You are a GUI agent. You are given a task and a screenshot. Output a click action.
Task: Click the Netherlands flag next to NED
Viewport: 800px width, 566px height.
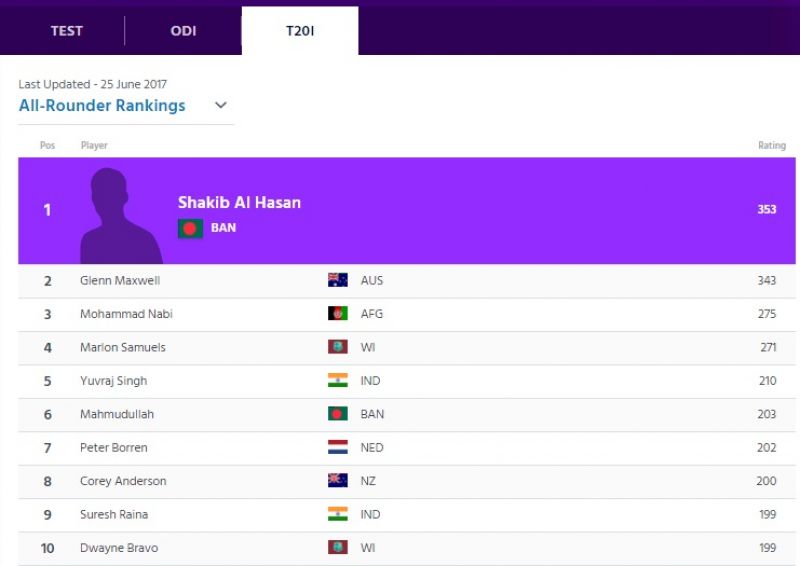[x=338, y=447]
